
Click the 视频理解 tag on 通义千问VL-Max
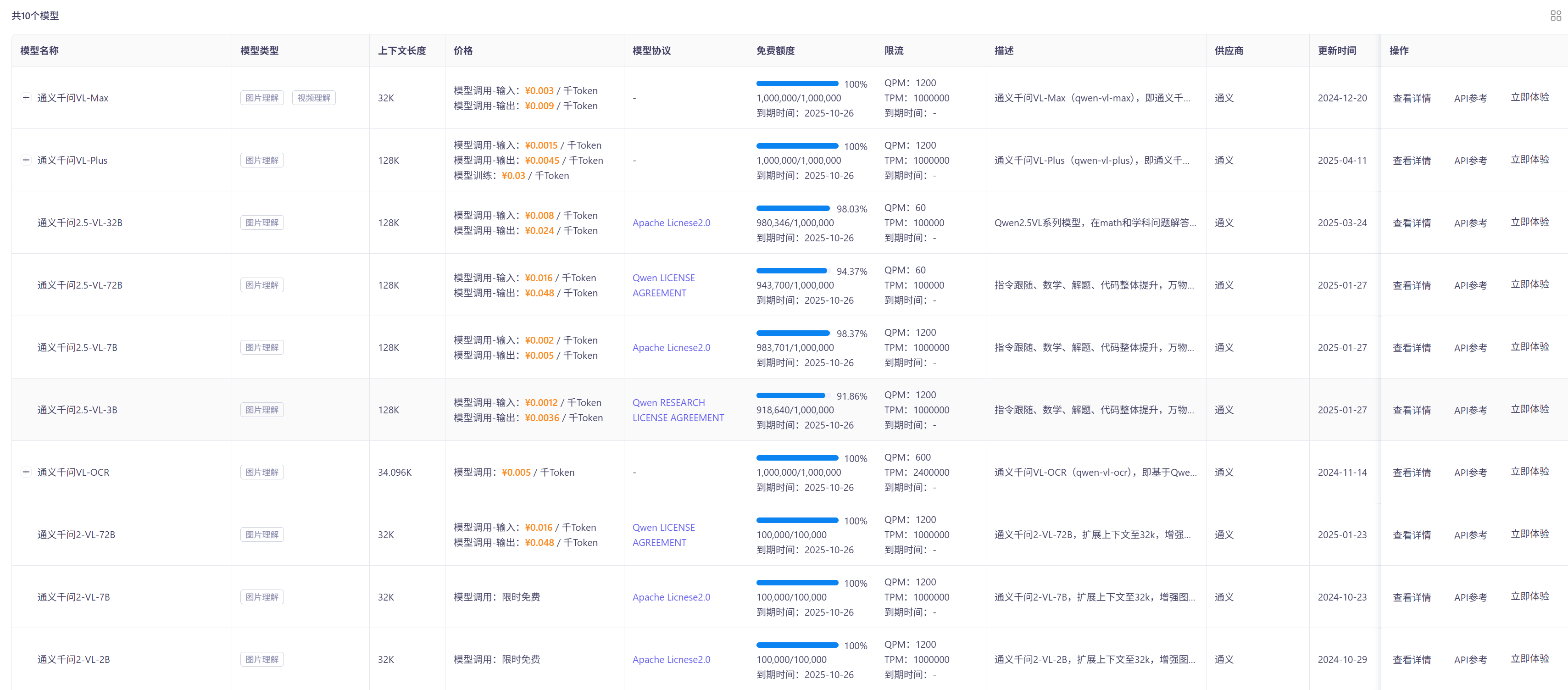coord(313,98)
